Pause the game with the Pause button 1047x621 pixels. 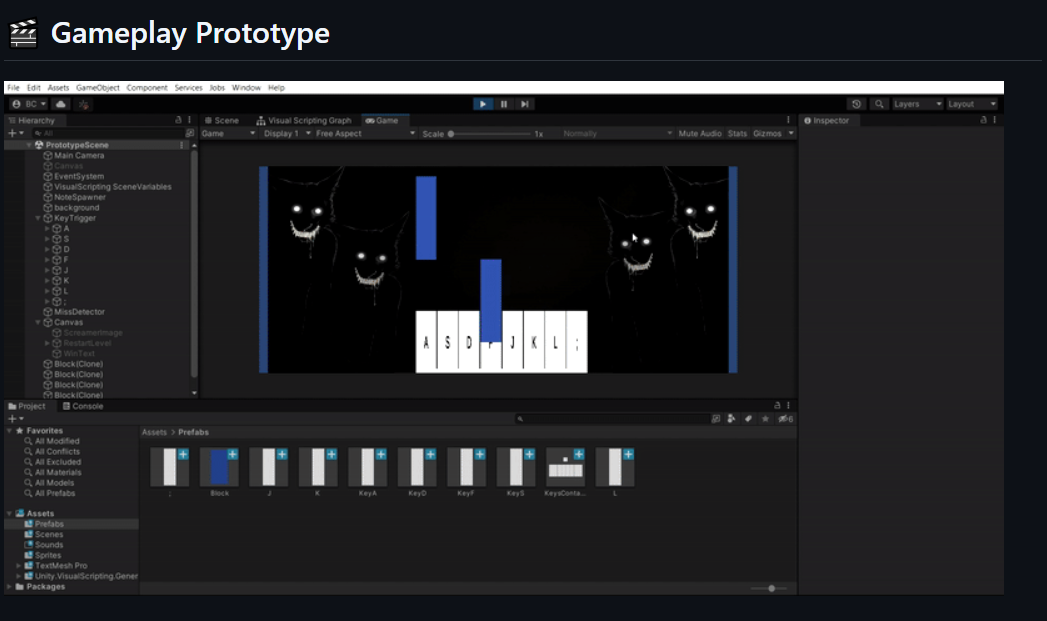coord(504,104)
